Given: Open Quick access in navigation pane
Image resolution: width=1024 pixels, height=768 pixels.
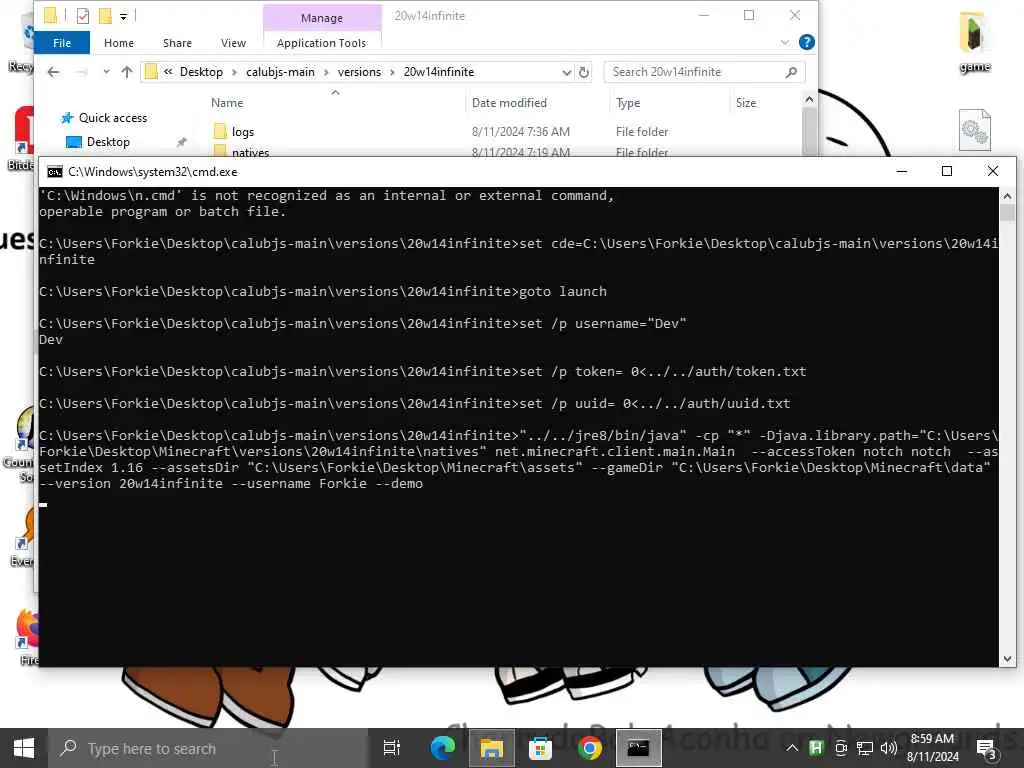Looking at the screenshot, I should [112, 118].
